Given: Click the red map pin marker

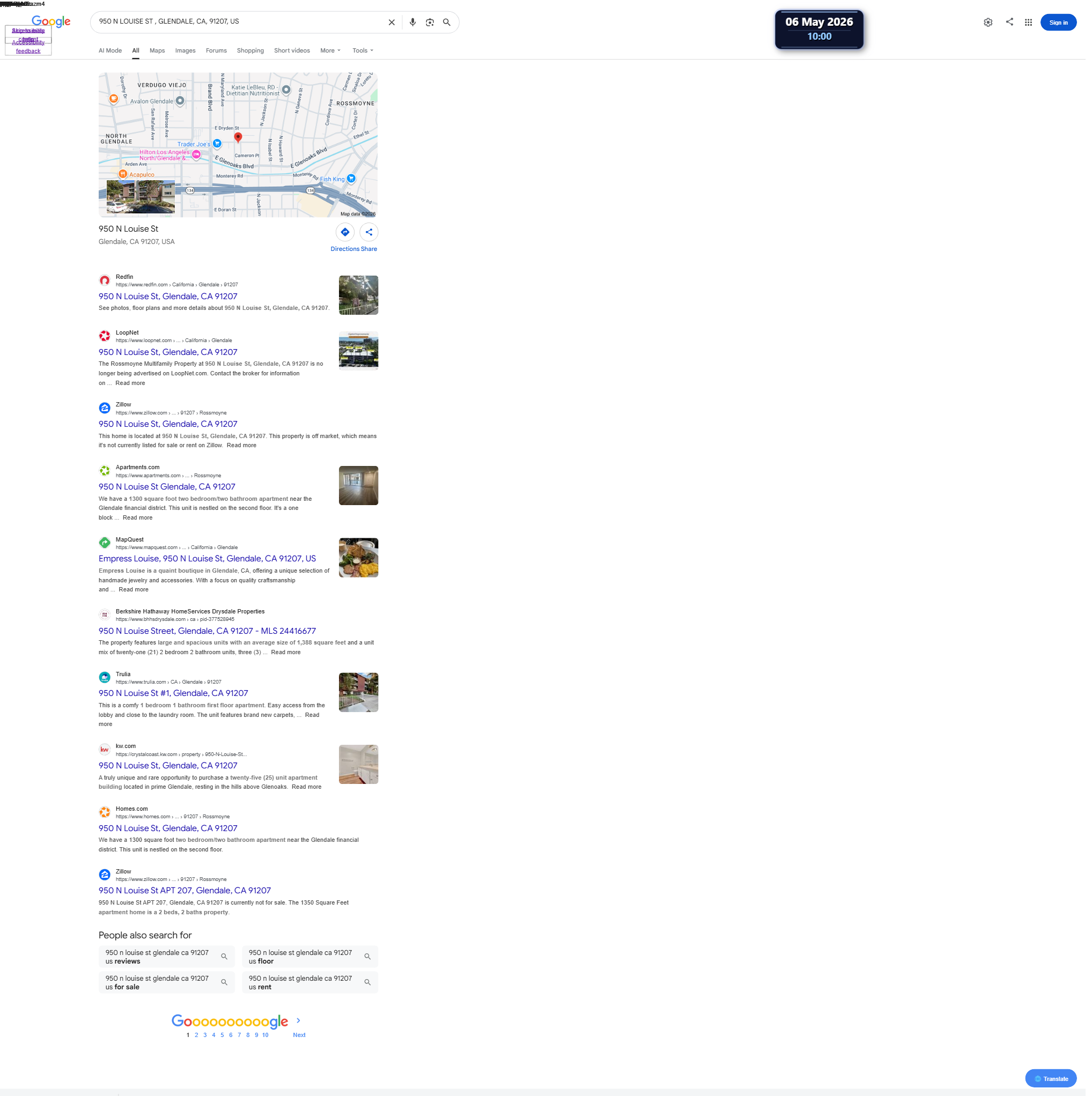Looking at the screenshot, I should [x=238, y=137].
